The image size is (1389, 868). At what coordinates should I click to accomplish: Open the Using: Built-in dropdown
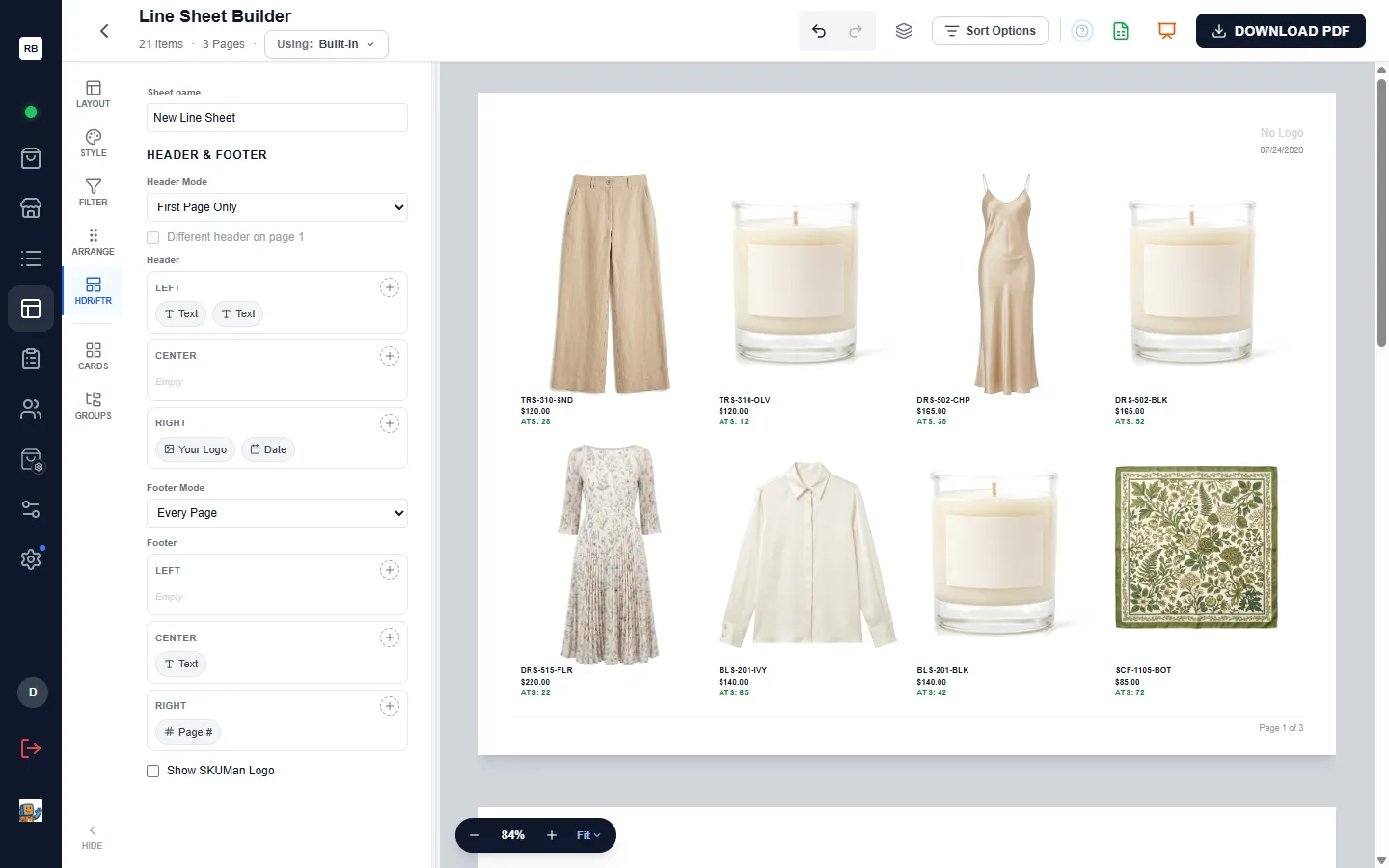click(326, 44)
